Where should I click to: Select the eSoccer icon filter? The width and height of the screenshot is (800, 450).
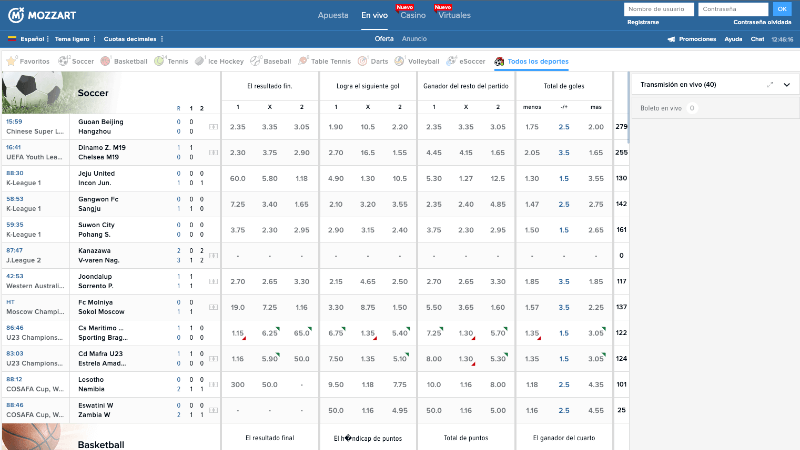(x=451, y=61)
